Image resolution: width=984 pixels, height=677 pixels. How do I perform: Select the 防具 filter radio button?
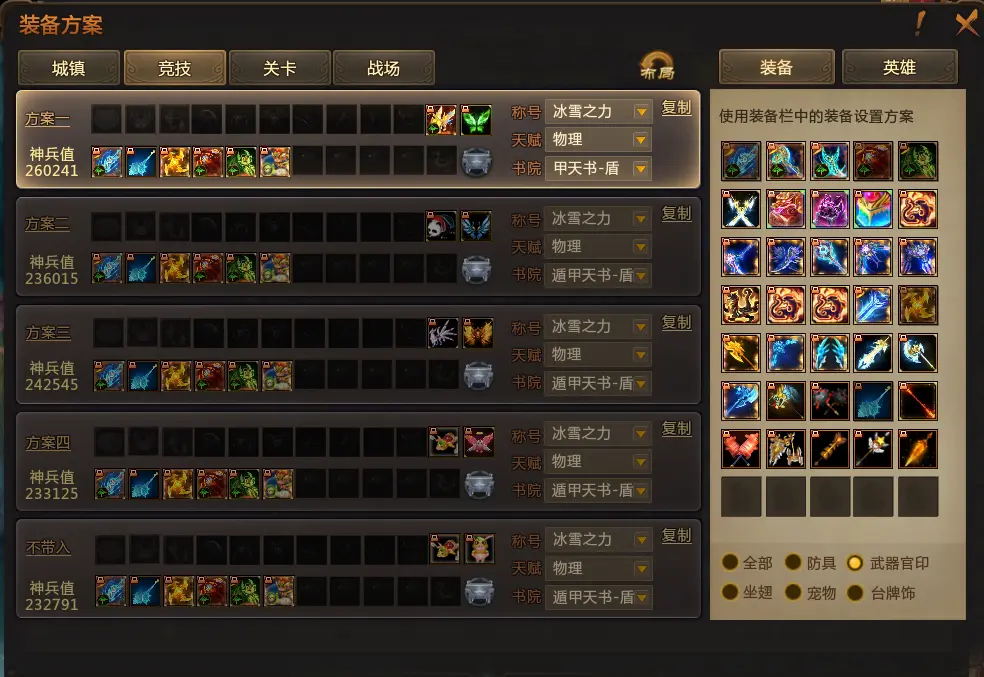(x=793, y=562)
